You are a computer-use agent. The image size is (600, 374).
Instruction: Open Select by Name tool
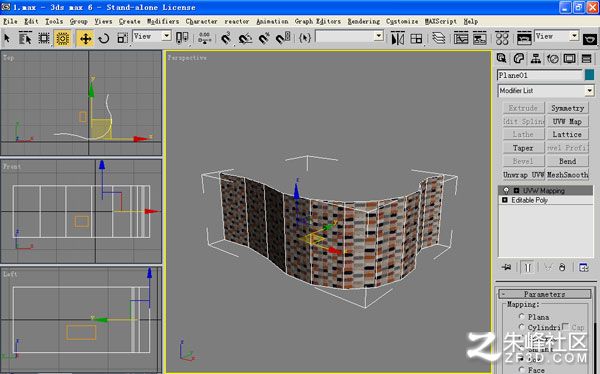25,38
